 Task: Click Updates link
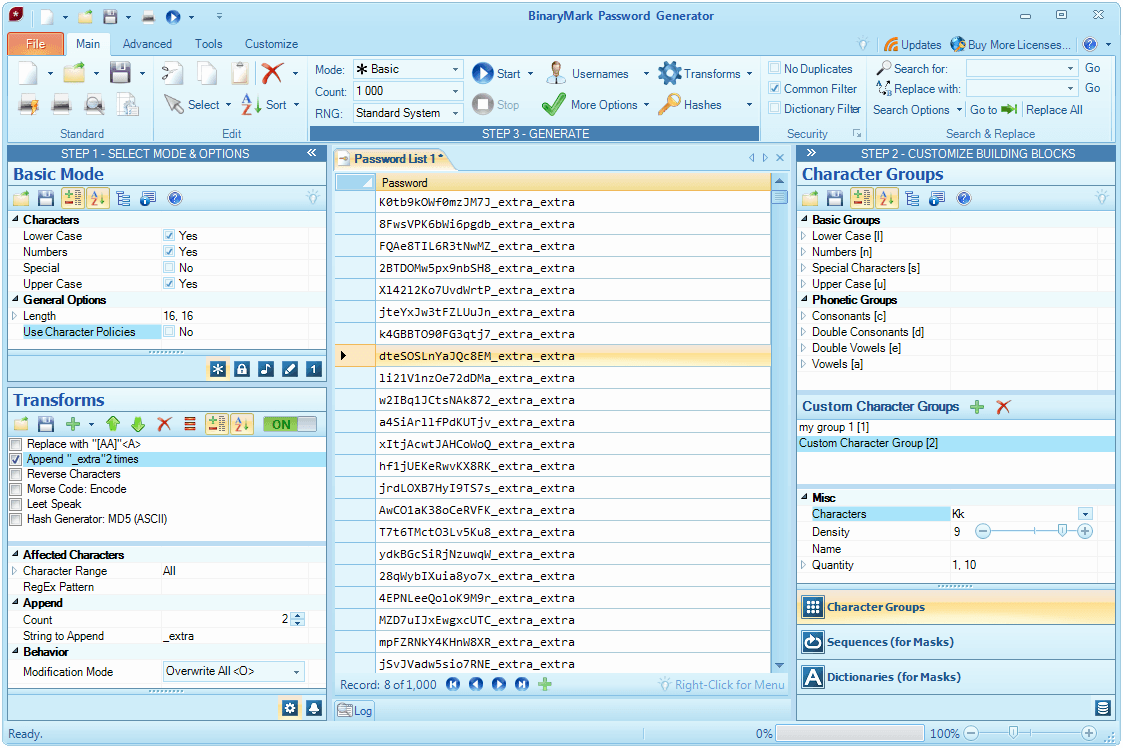click(912, 44)
